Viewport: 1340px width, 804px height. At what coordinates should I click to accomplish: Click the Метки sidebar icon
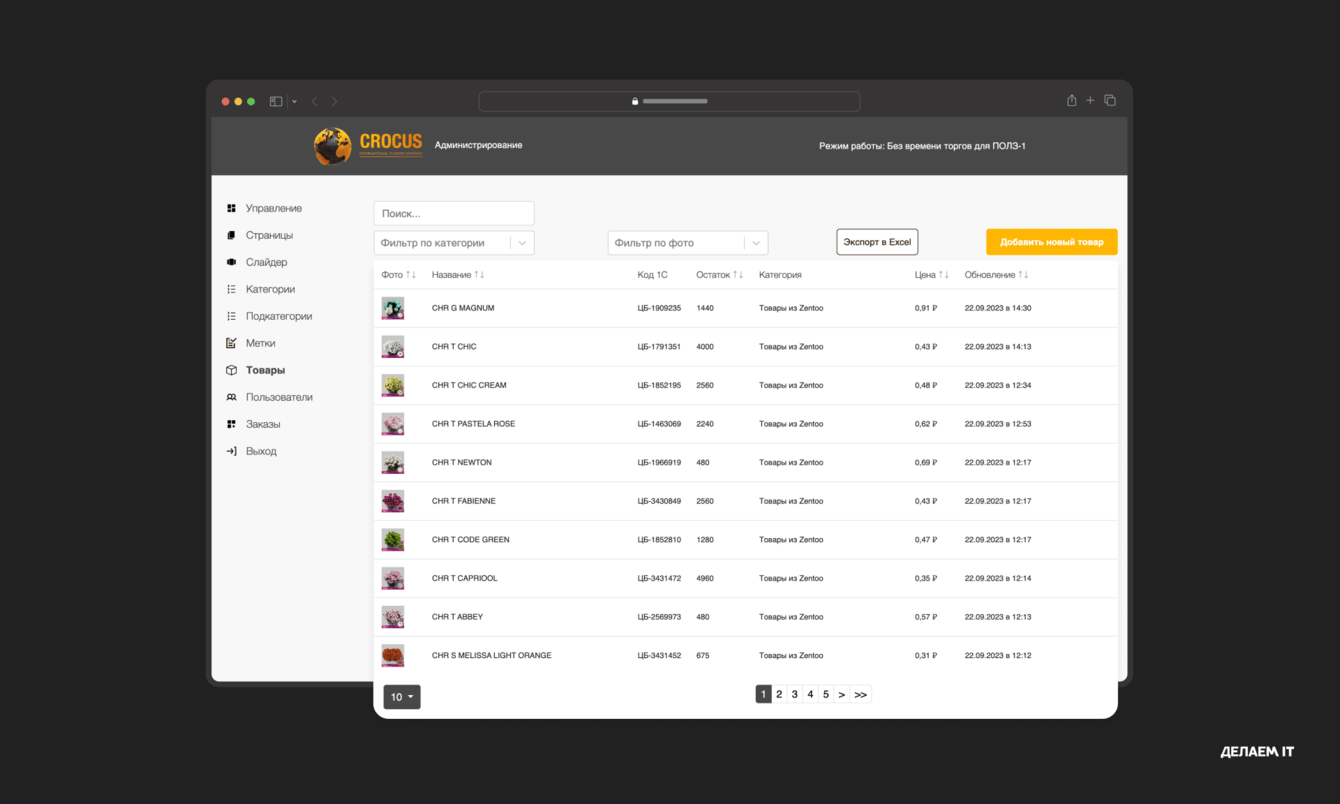231,343
